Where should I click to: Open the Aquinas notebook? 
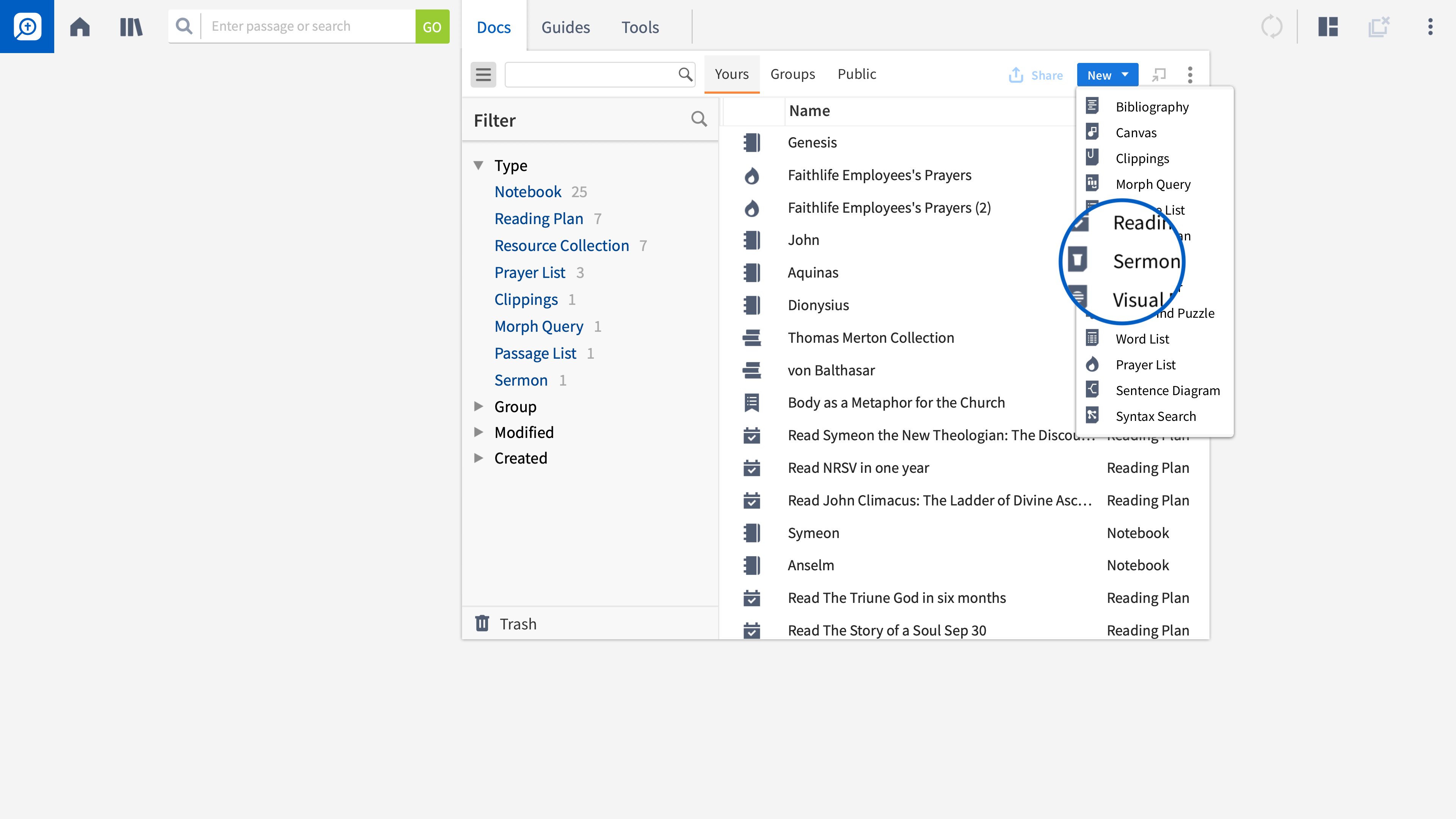tap(813, 273)
